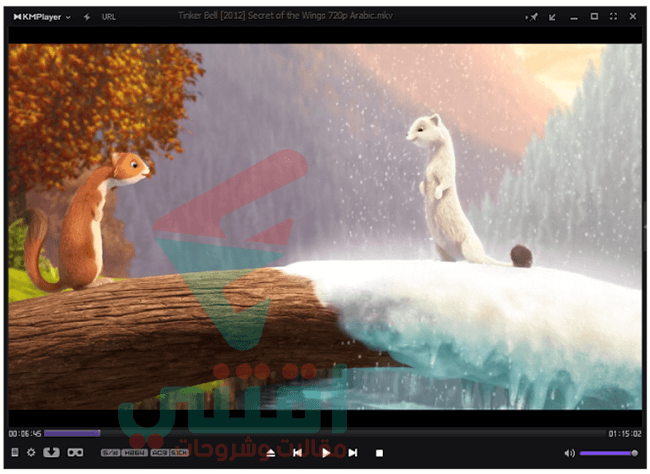Click elapsed time 00:06:45
This screenshot has width=650, height=474.
click(x=25, y=434)
